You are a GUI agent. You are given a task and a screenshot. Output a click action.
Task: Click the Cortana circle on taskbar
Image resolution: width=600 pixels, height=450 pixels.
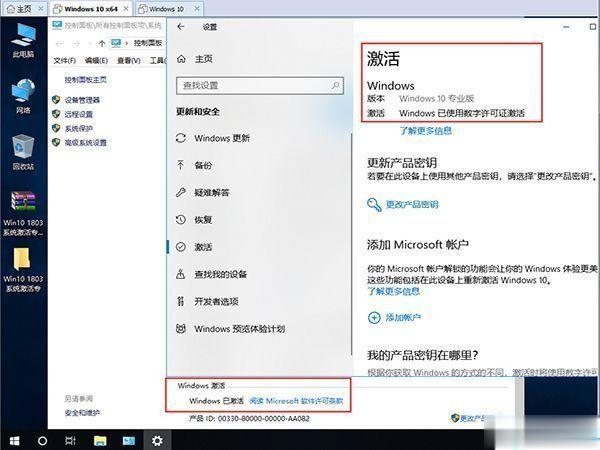click(x=42, y=441)
